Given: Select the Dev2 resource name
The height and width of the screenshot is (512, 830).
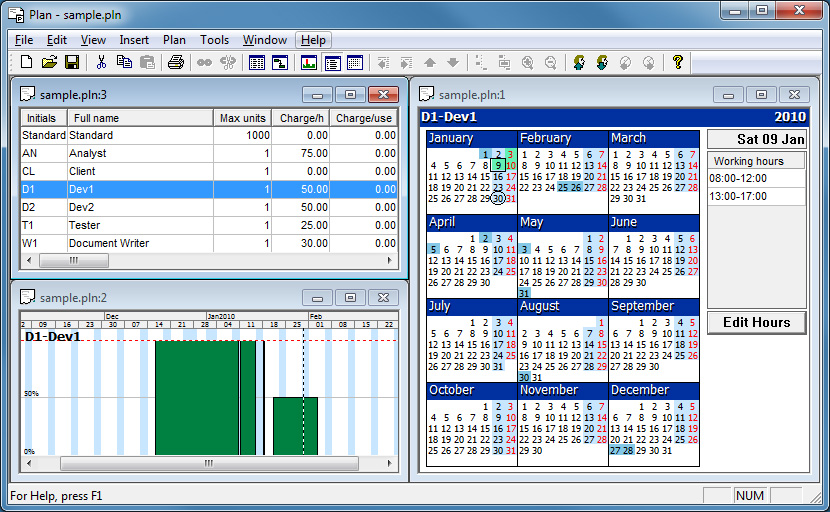Looking at the screenshot, I should coord(81,208).
